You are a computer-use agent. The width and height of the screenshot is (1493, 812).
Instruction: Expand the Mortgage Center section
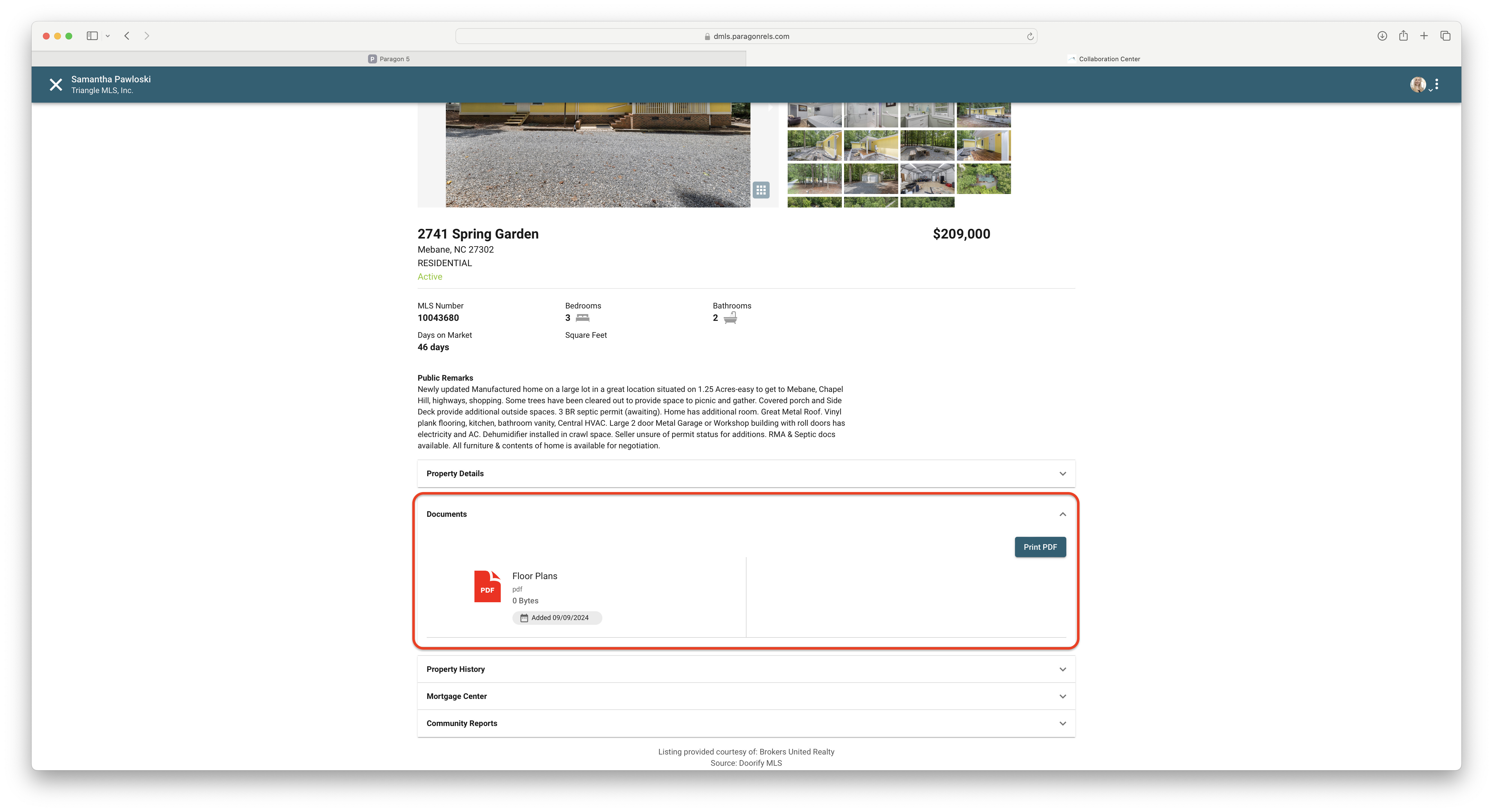point(746,696)
